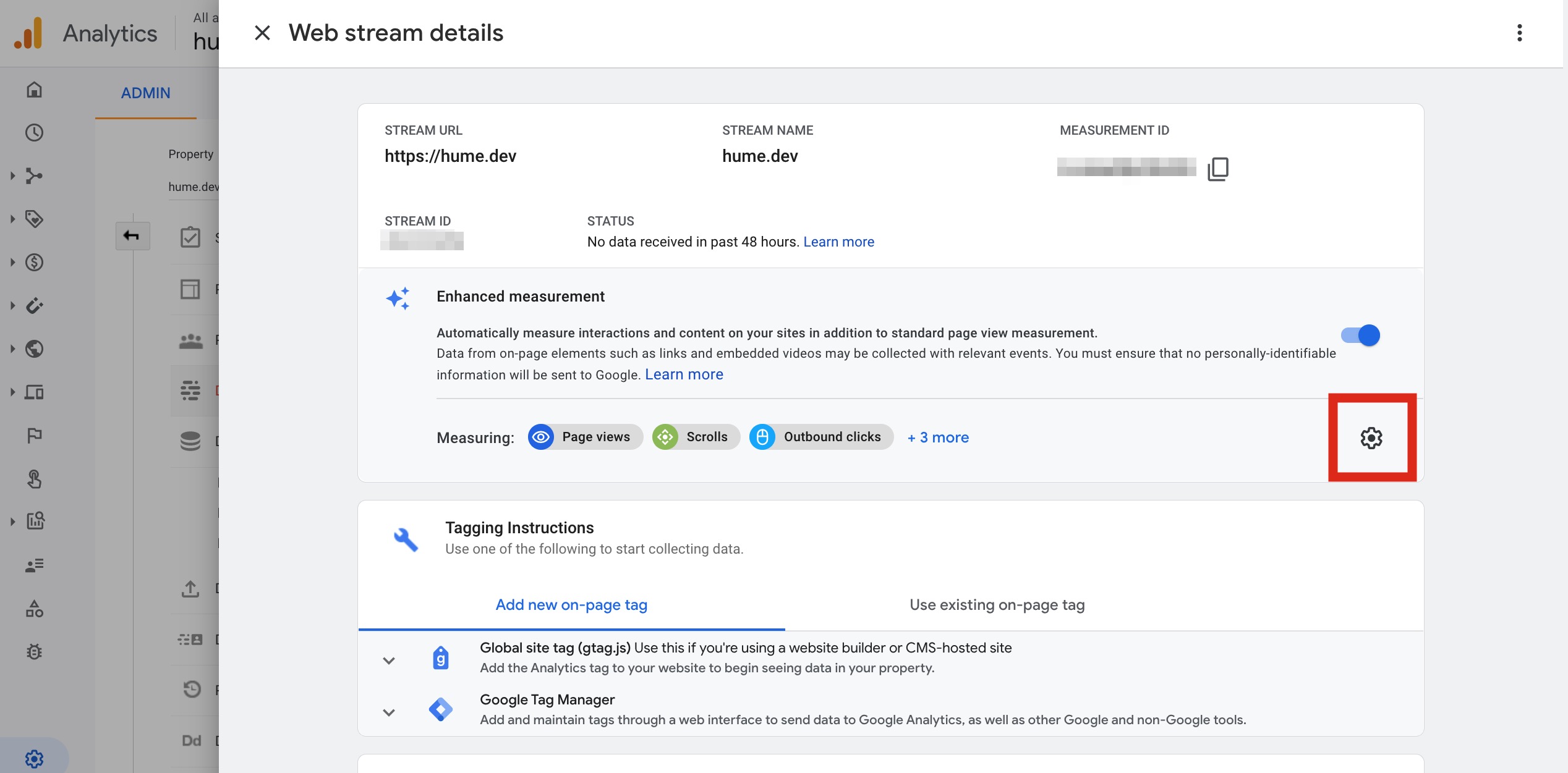
Task: Switch to Add new on-page tag tab
Action: (571, 604)
